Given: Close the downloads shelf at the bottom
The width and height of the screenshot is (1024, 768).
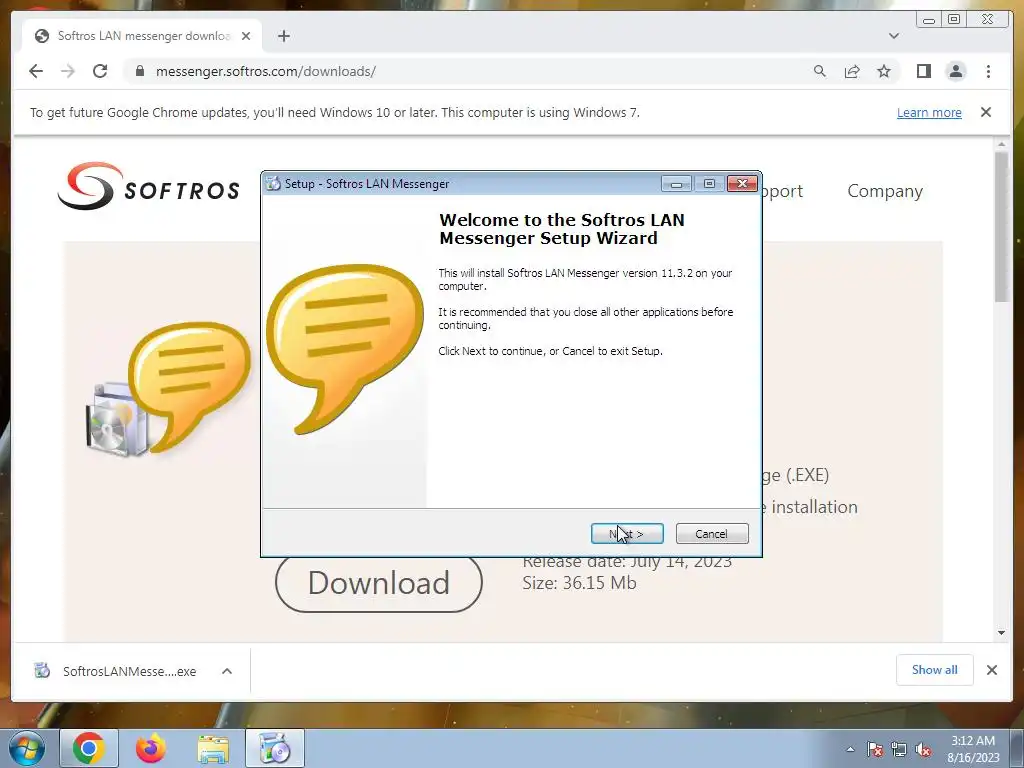Looking at the screenshot, I should [991, 670].
